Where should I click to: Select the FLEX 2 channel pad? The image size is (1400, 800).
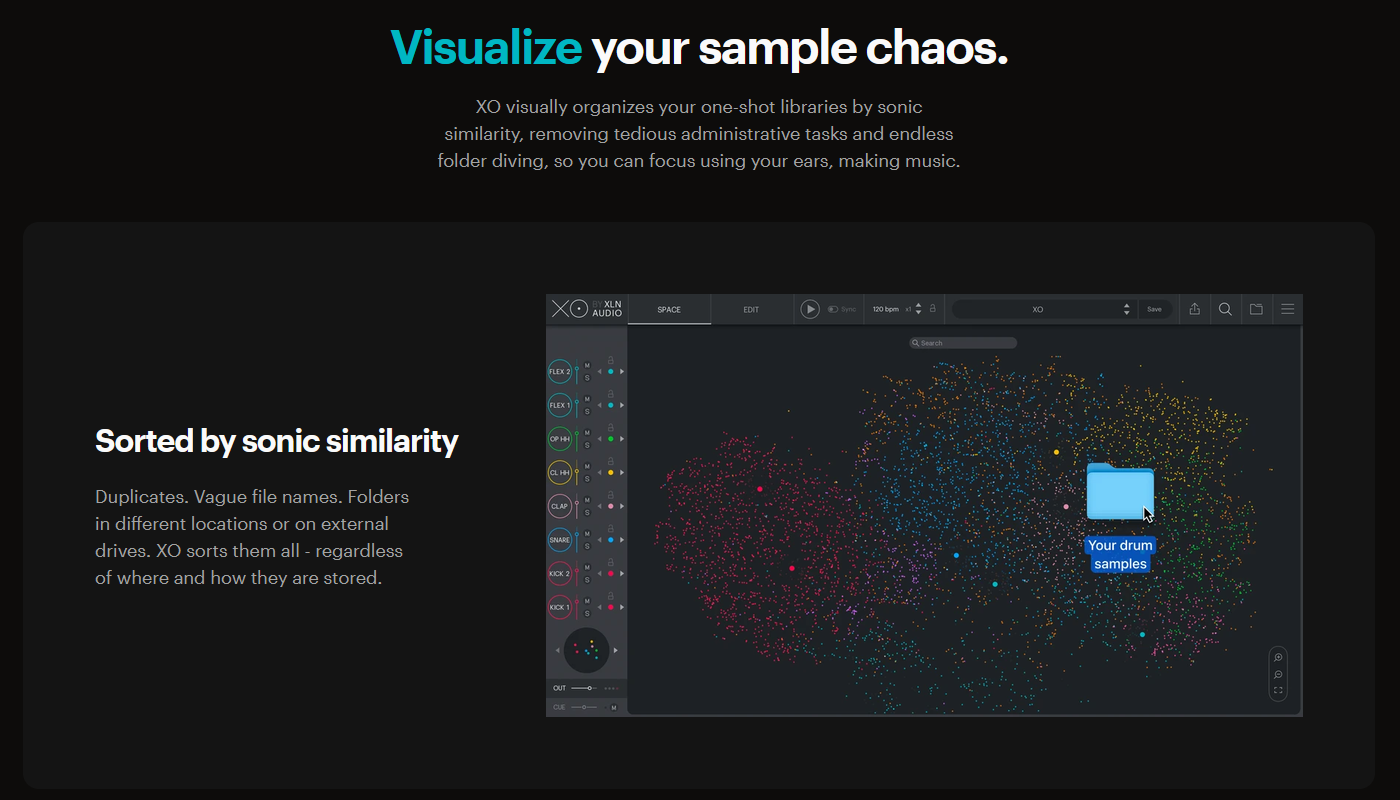pos(560,372)
